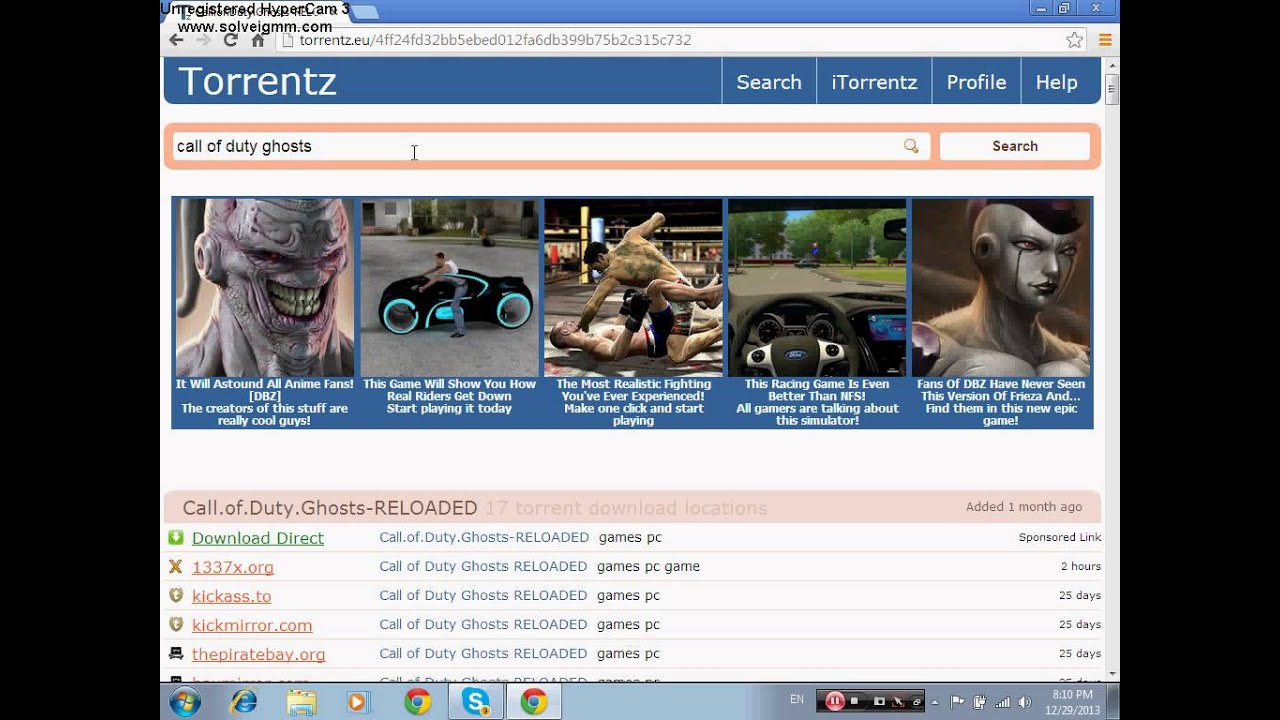This screenshot has width=1280, height=720.
Task: Click the Call.of.Duty.Ghosts-RELOADED heading
Action: point(330,508)
